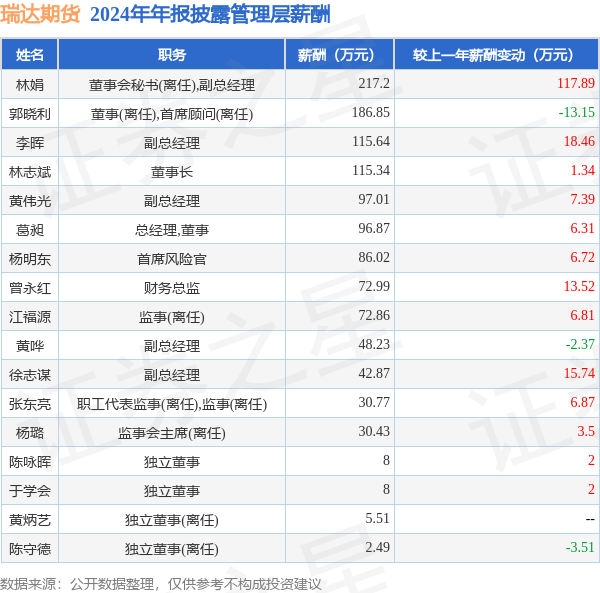This screenshot has width=600, height=593.
Task: Click the change value 15.74
Action: point(579,373)
